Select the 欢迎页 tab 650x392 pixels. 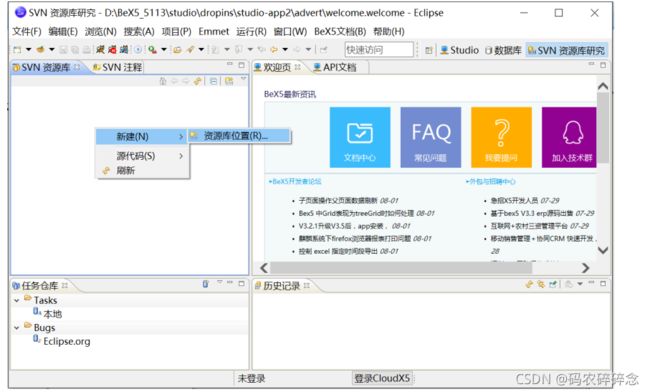(277, 67)
